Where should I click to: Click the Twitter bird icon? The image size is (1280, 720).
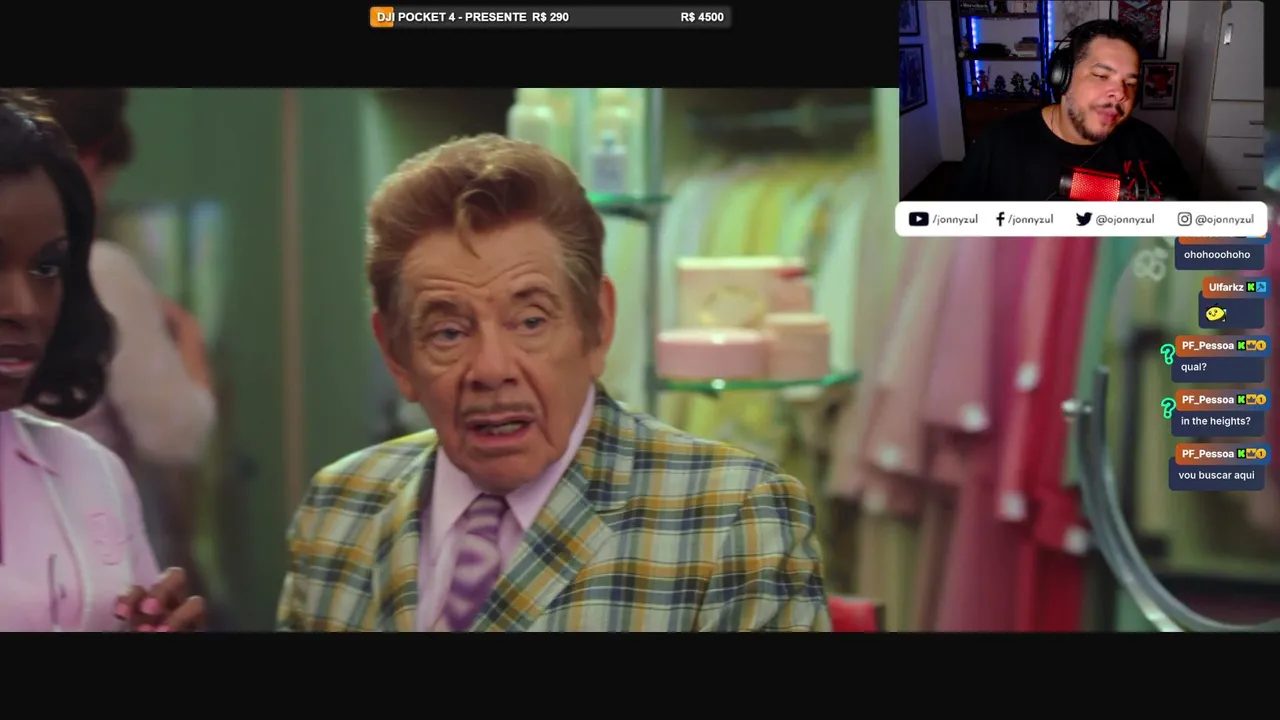click(x=1084, y=219)
